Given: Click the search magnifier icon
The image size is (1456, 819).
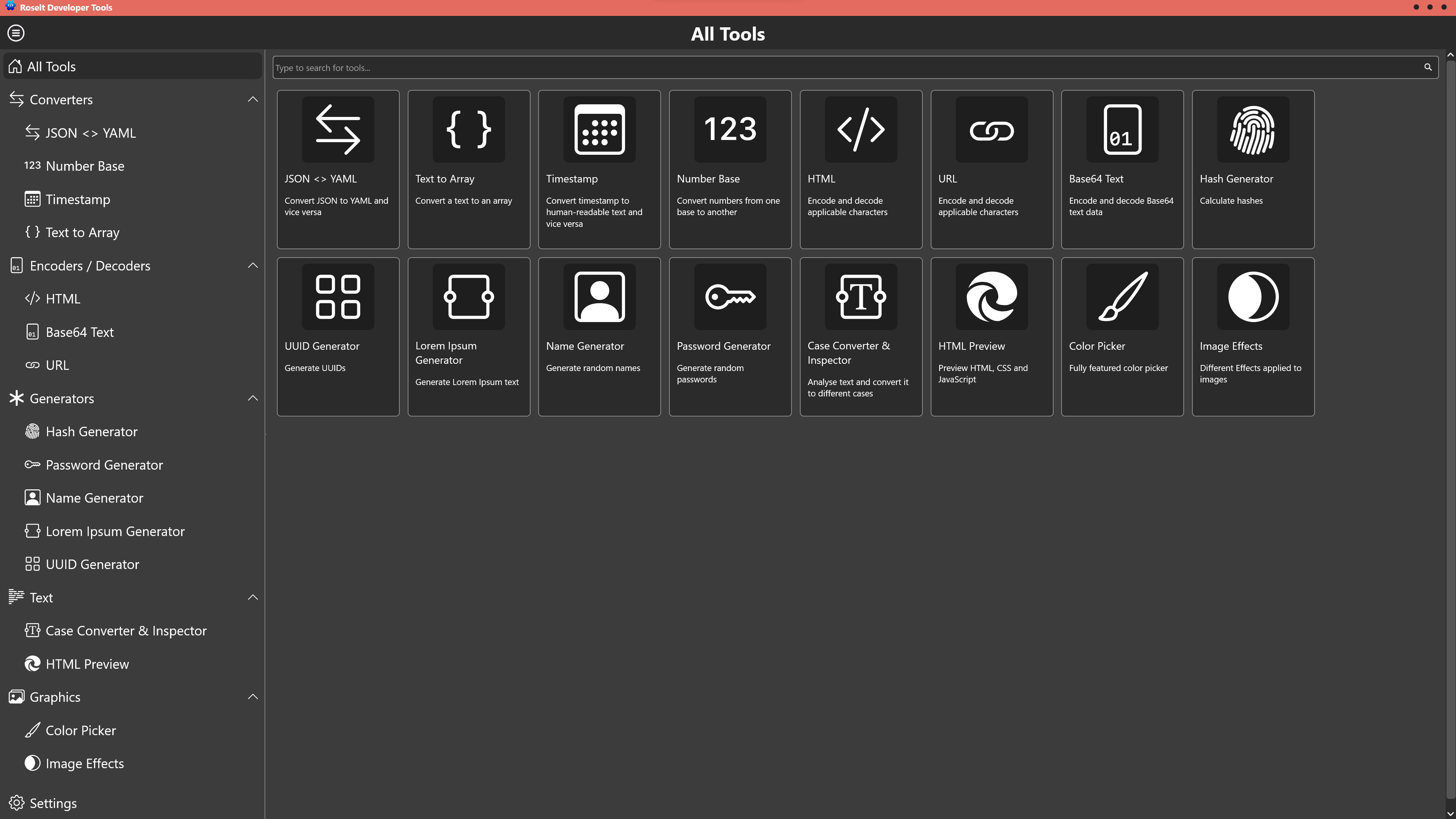Looking at the screenshot, I should click(x=1428, y=67).
